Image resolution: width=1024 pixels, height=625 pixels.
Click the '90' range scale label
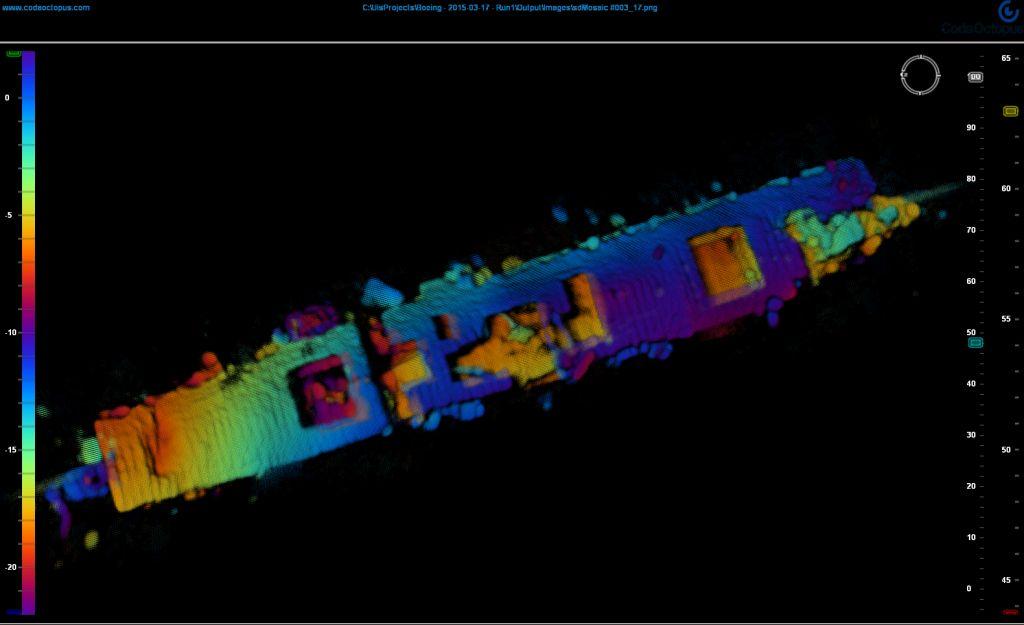point(971,128)
